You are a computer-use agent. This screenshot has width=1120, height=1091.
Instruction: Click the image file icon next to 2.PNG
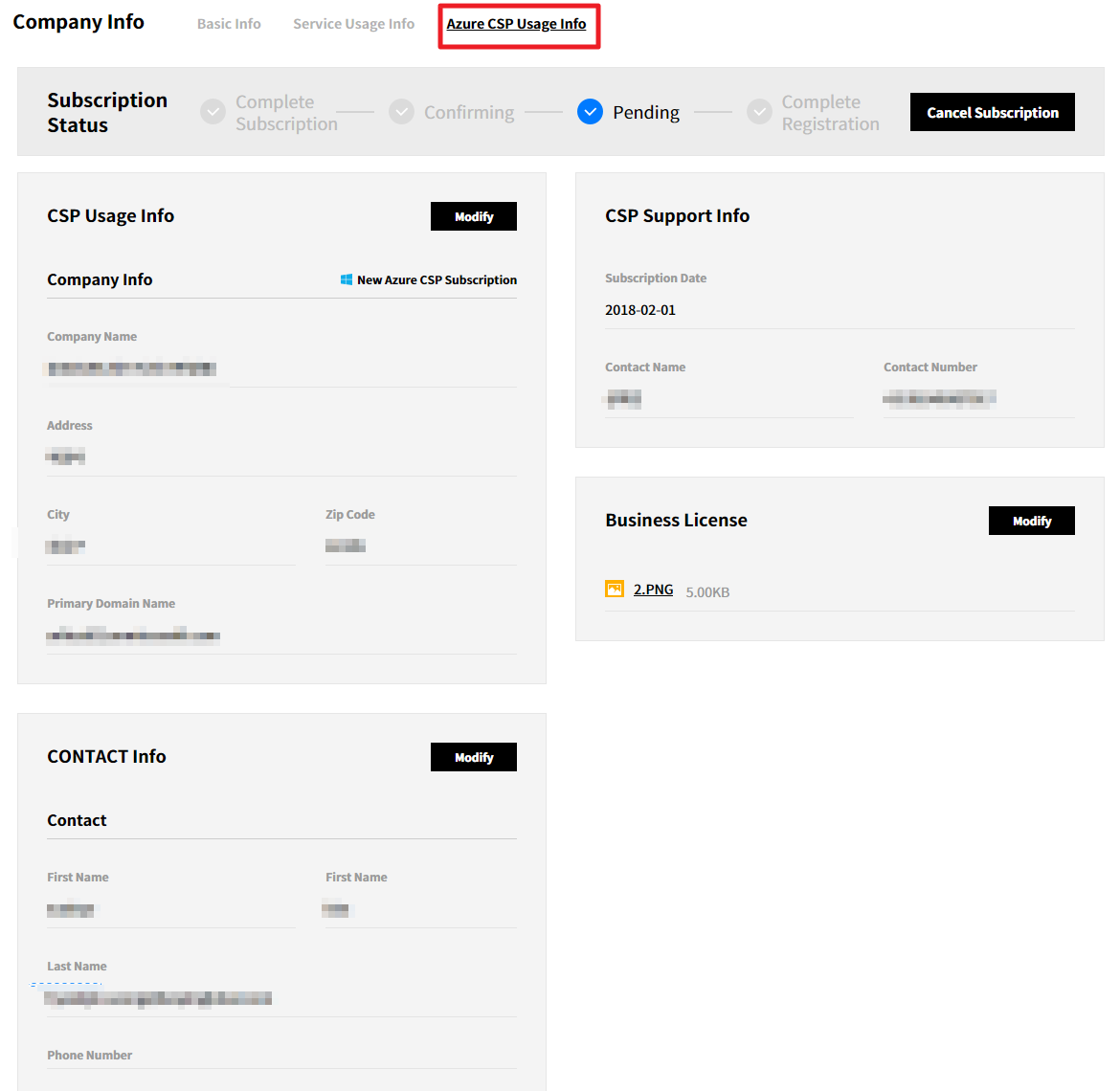615,590
